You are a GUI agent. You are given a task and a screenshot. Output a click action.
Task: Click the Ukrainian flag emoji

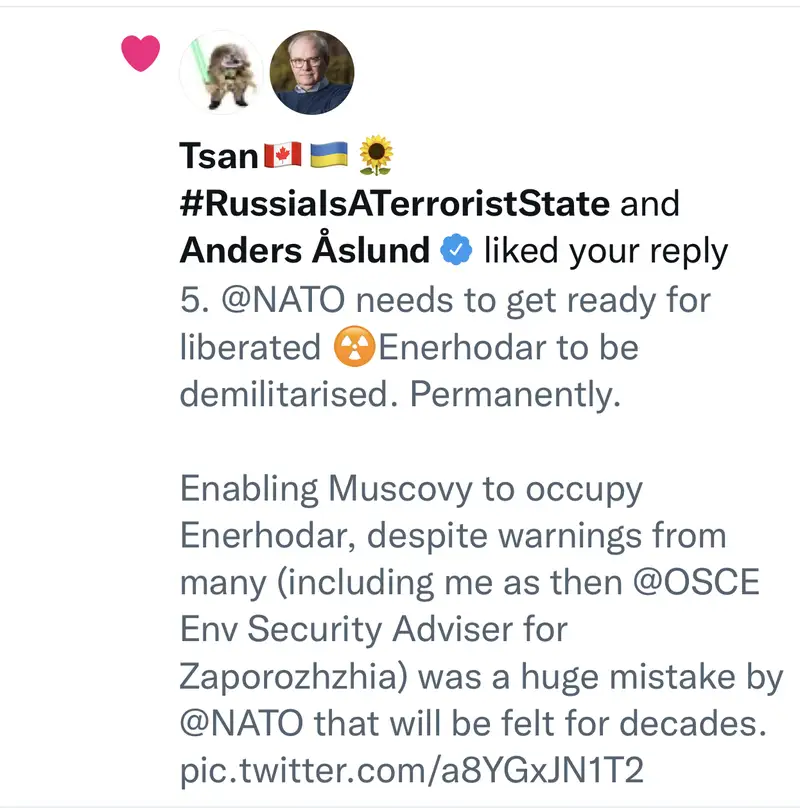coord(327,156)
